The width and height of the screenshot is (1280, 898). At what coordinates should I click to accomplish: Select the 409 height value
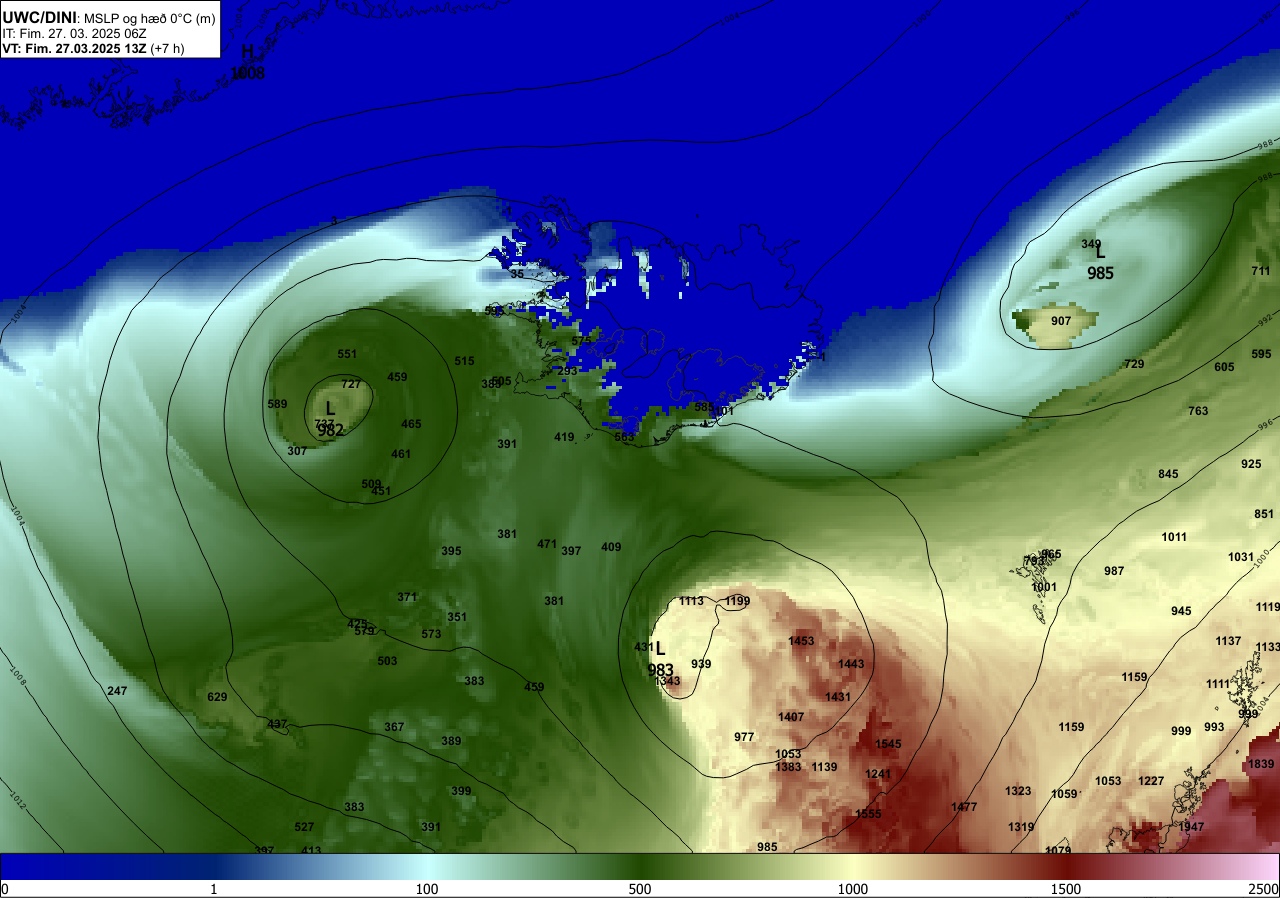(611, 547)
